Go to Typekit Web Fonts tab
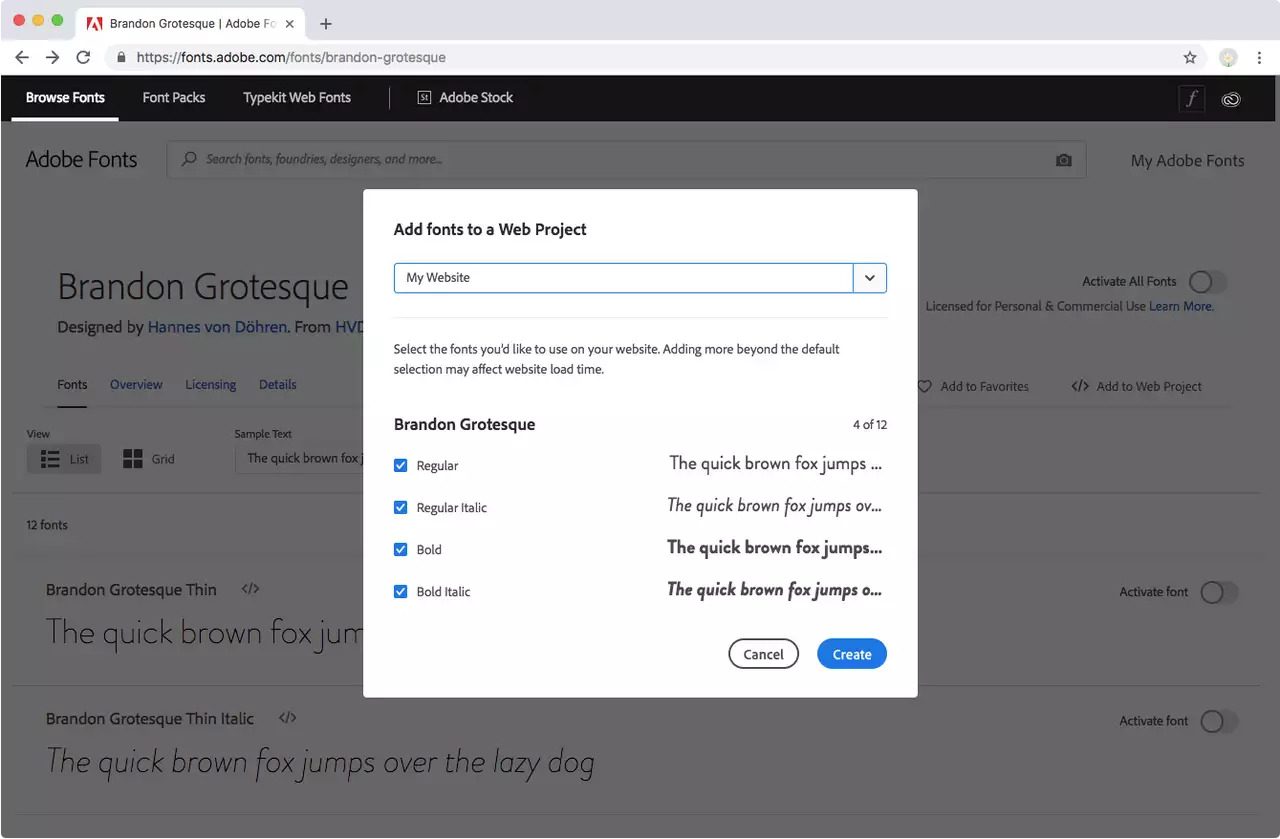Viewport: 1280px width, 839px height. 297,97
